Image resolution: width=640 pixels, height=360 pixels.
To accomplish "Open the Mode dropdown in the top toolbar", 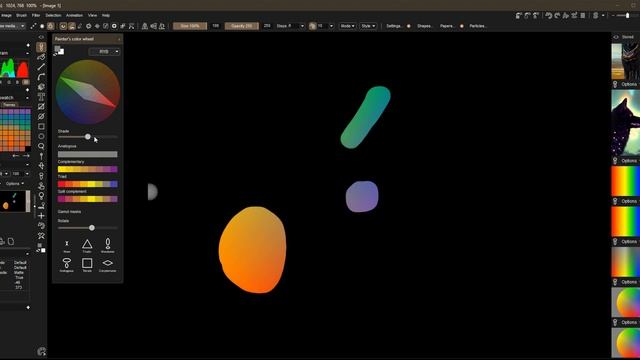I will tap(347, 26).
